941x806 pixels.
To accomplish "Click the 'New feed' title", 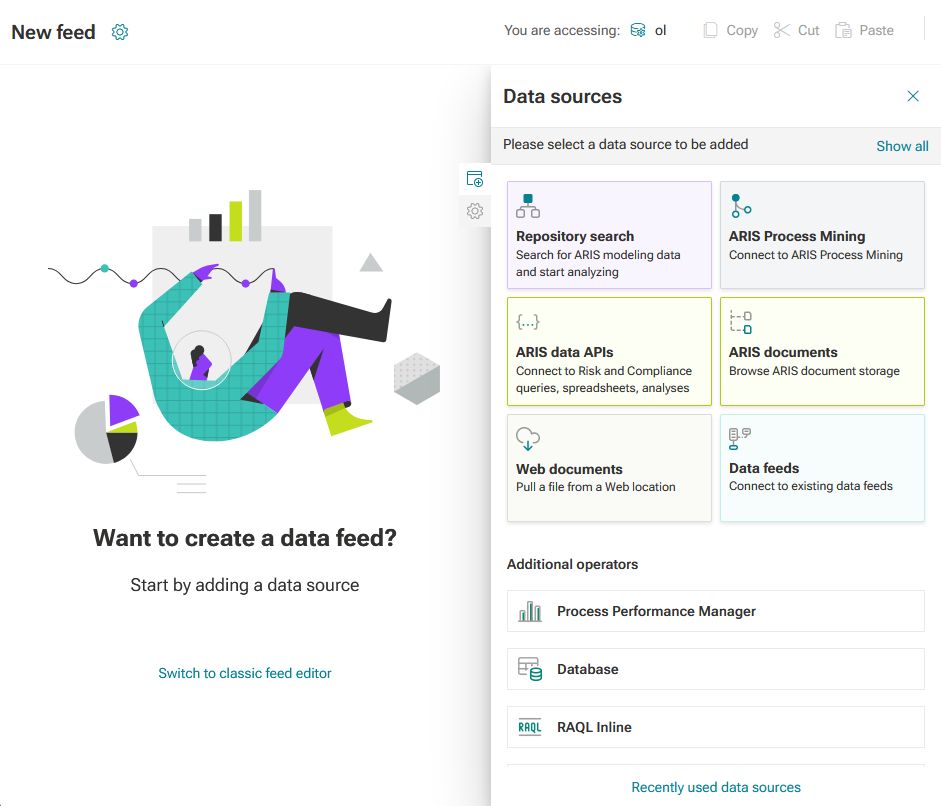I will (x=53, y=32).
